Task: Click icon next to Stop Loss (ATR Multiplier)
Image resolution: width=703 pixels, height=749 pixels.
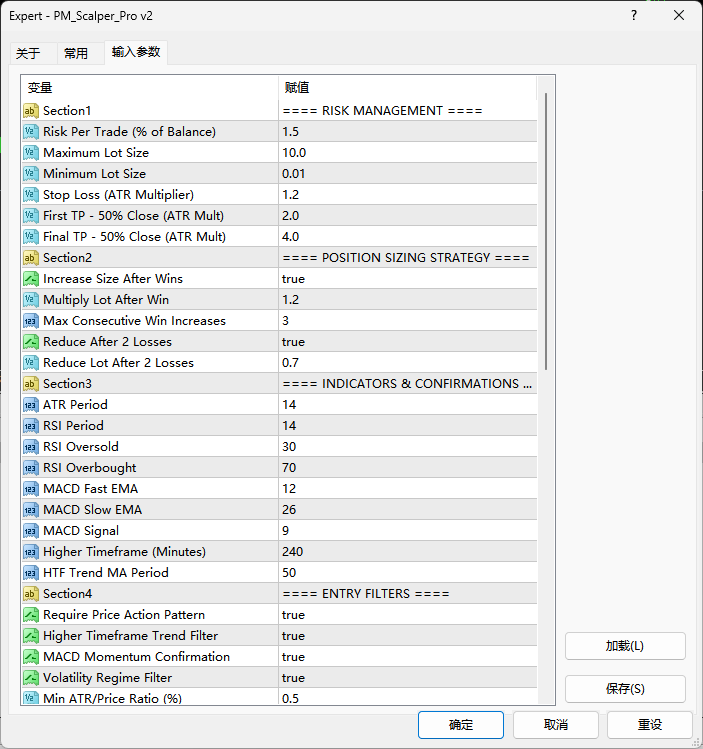Action: (31, 195)
